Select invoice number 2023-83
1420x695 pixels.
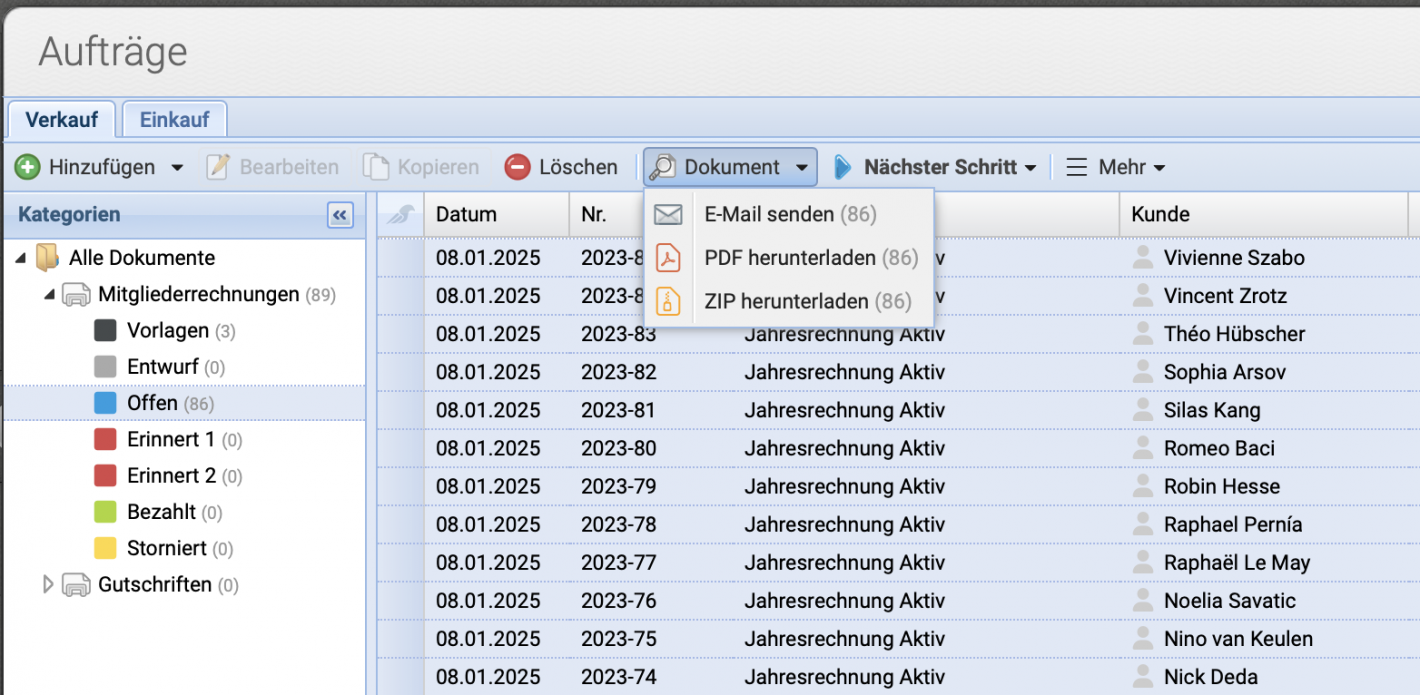tap(619, 334)
